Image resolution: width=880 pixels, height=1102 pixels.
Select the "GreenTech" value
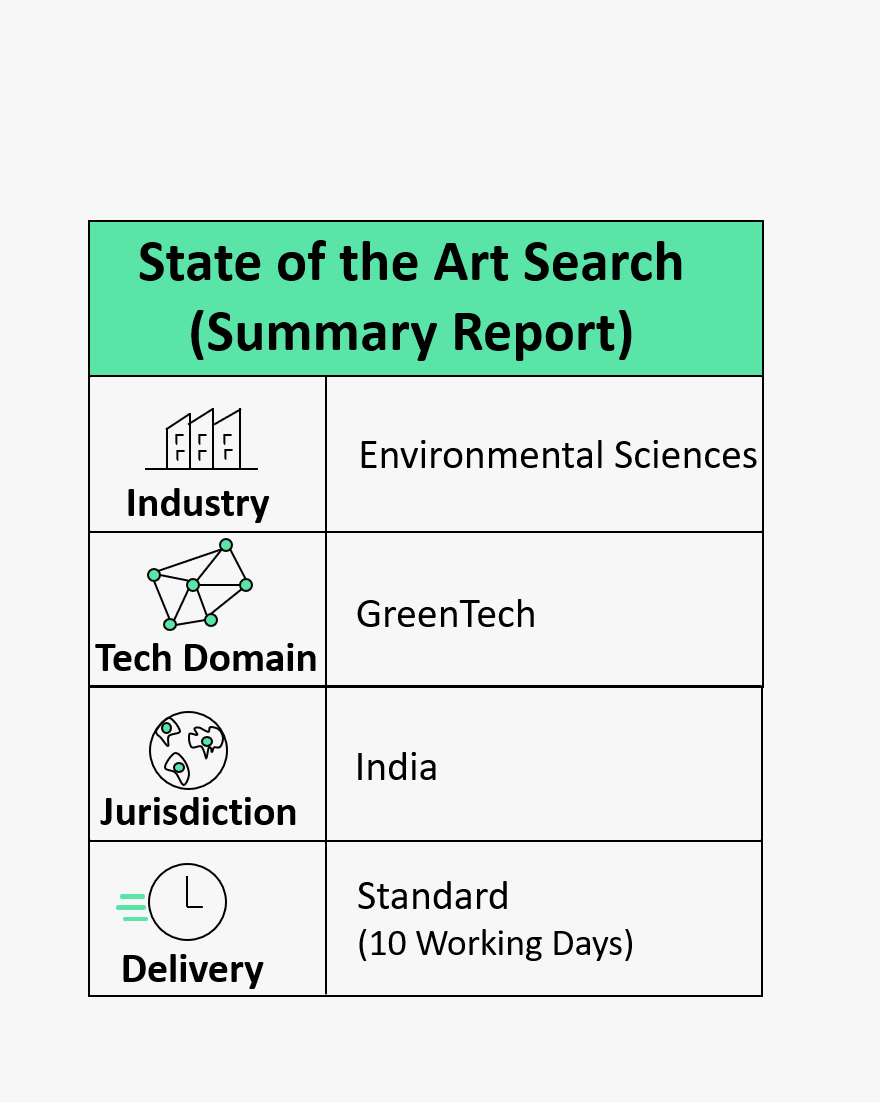446,613
